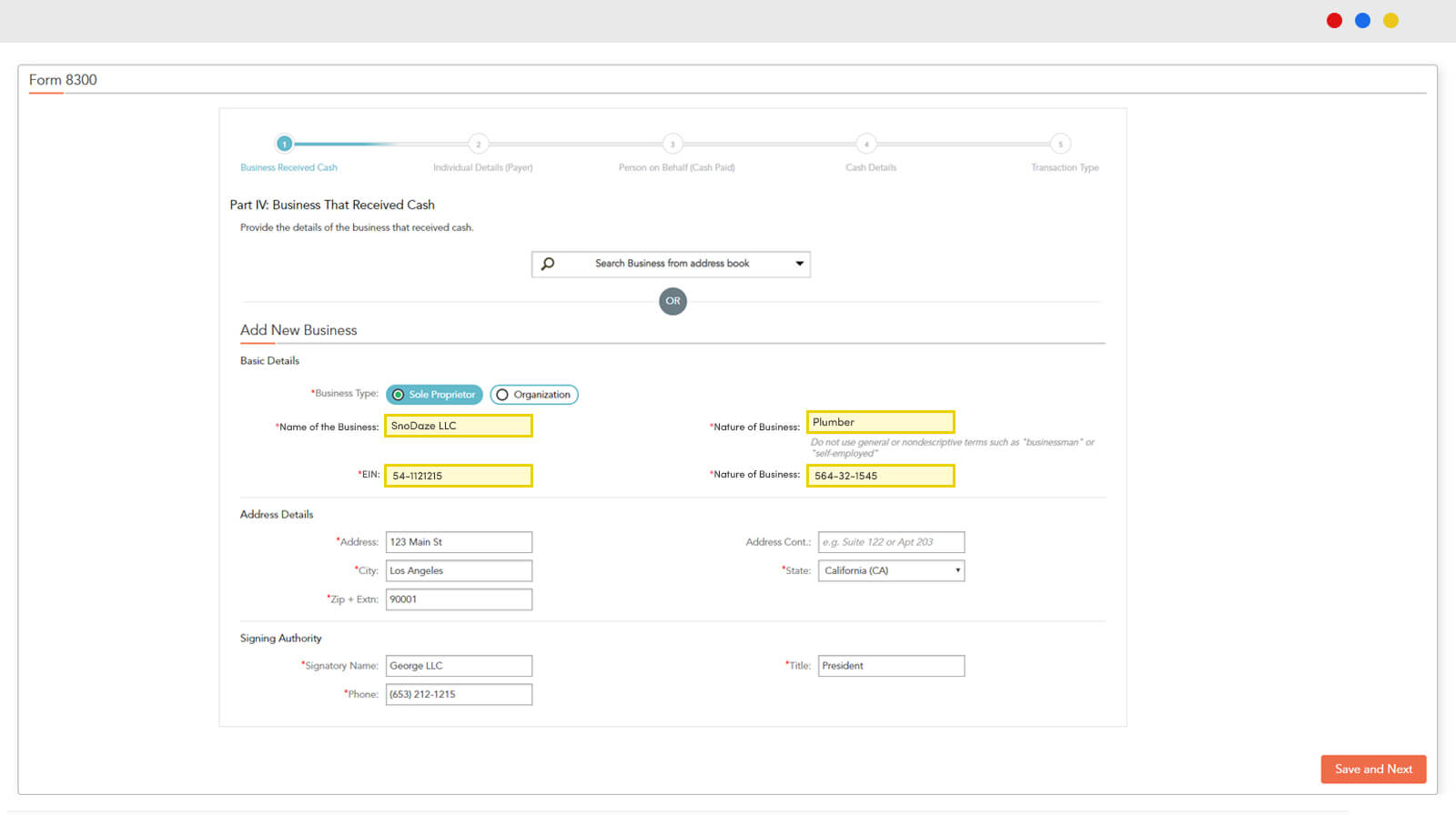Viewport: 1456px width, 815px height.
Task: Click the red dot in top bar
Action: (1334, 21)
